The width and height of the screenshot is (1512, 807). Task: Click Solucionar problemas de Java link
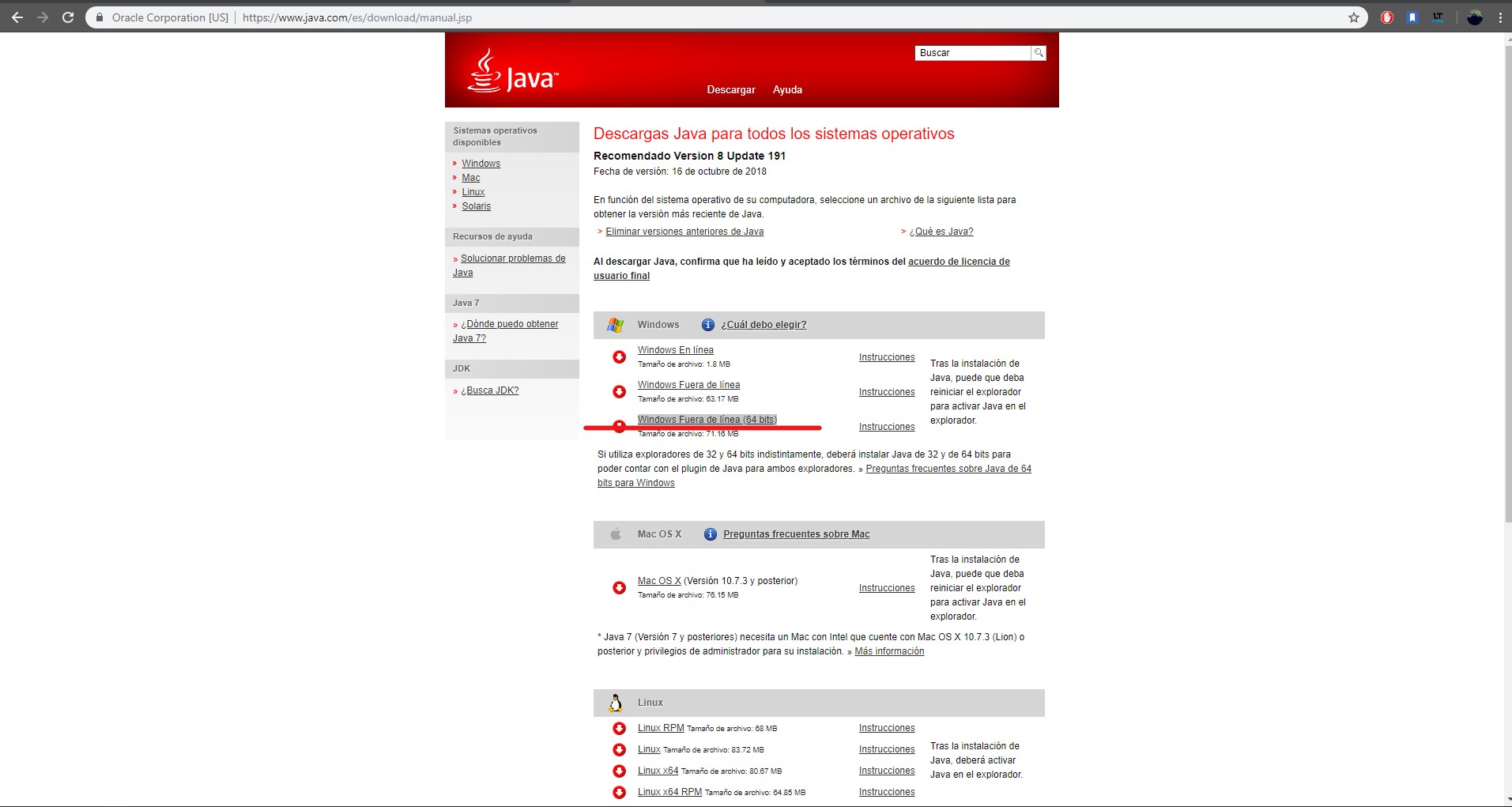click(509, 266)
